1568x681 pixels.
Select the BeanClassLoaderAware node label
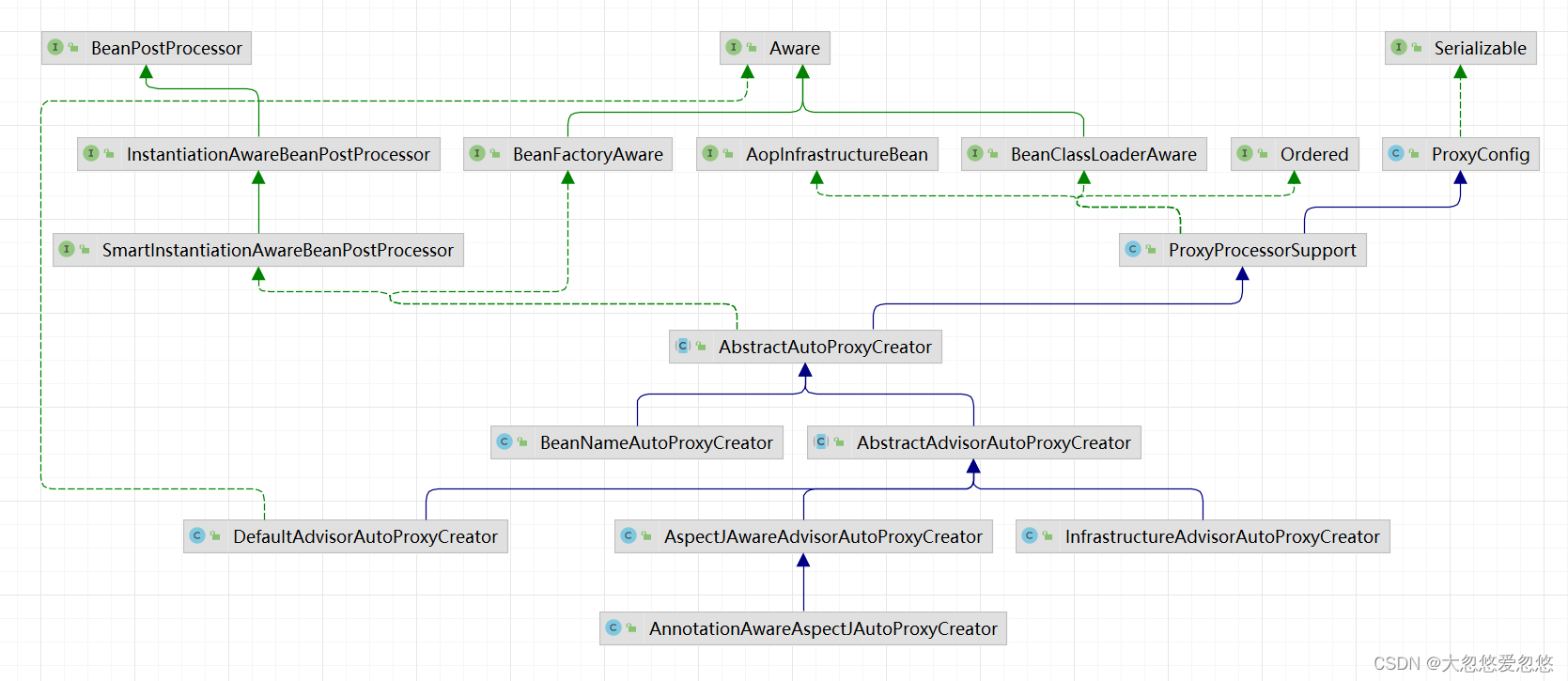tap(1104, 154)
